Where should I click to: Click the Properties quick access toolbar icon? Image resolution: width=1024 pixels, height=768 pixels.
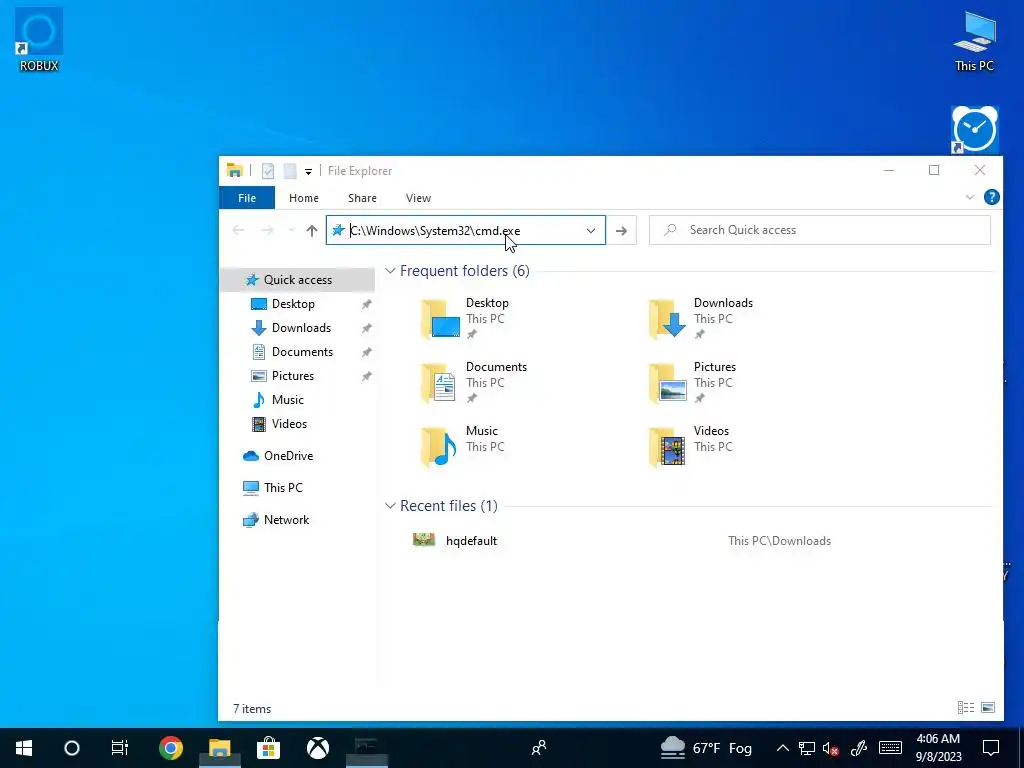point(268,171)
